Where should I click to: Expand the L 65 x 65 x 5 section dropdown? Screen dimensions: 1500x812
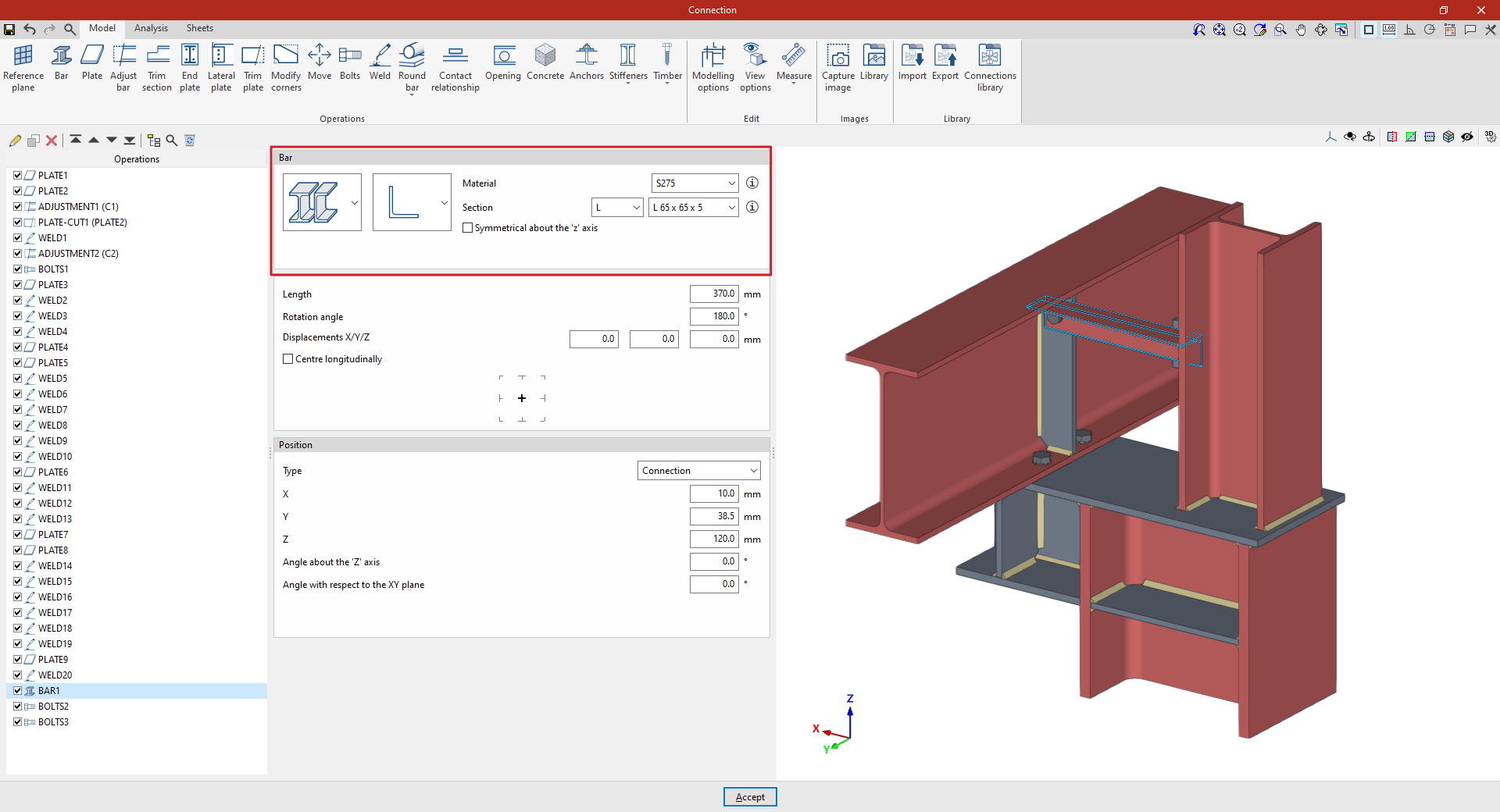(x=693, y=208)
